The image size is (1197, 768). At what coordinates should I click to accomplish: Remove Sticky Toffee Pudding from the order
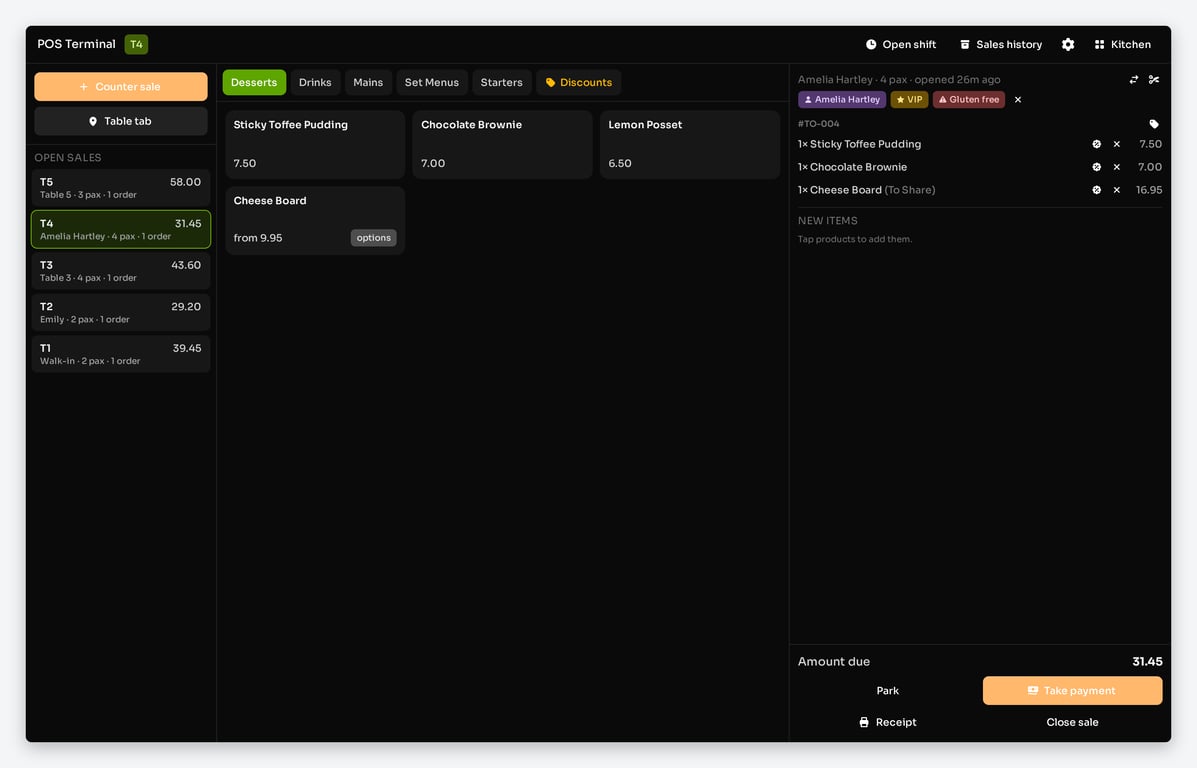tap(1116, 144)
